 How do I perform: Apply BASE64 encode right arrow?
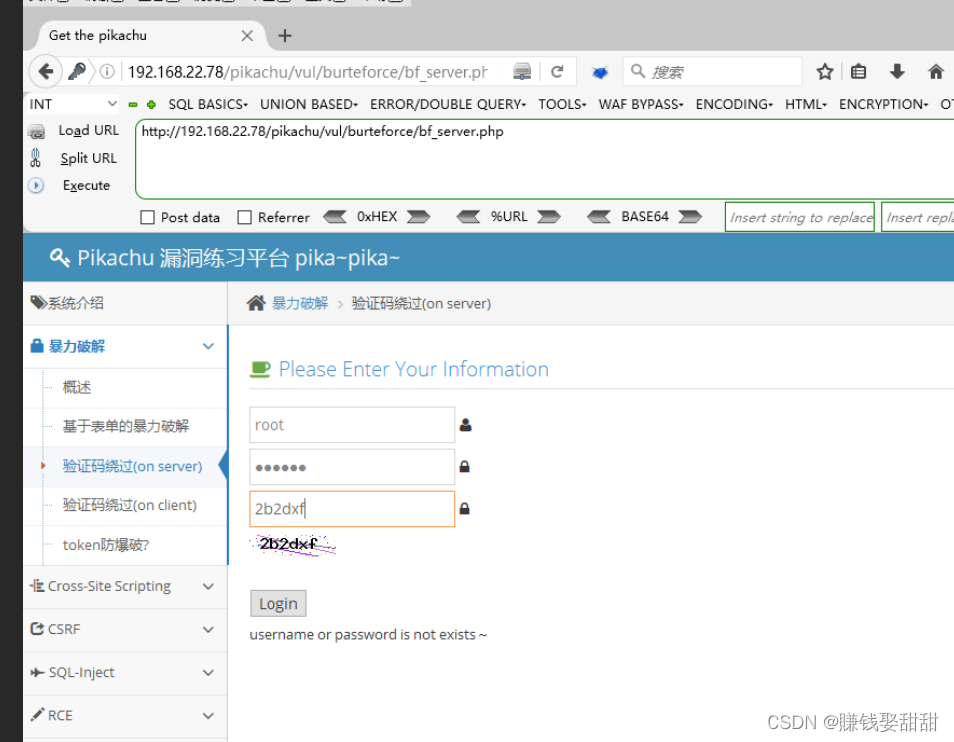[x=690, y=217]
